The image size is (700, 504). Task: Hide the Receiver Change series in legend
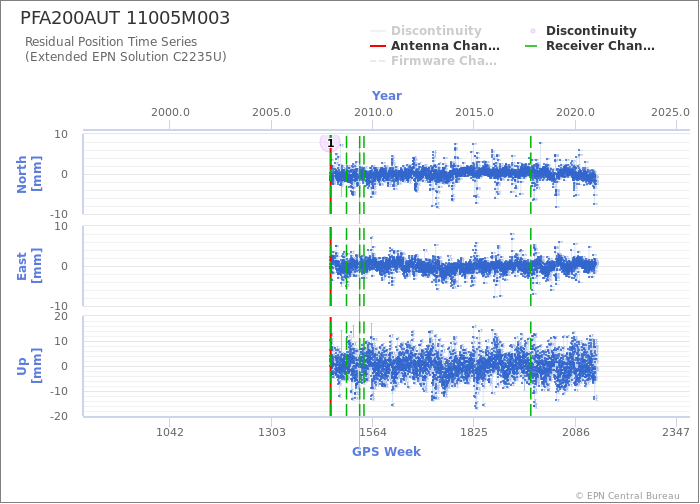tap(590, 46)
